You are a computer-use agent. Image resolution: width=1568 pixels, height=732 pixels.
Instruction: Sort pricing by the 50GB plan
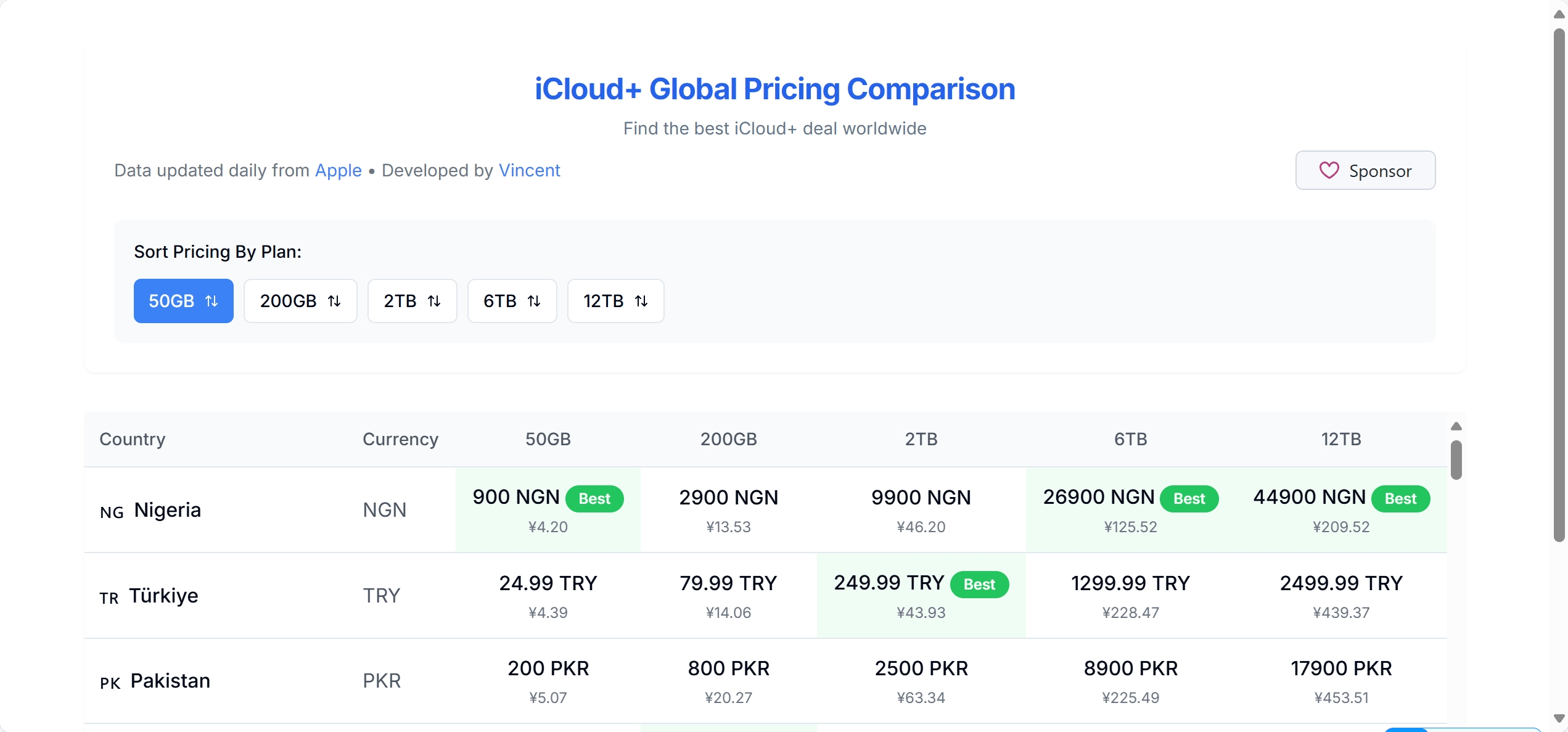click(x=183, y=301)
